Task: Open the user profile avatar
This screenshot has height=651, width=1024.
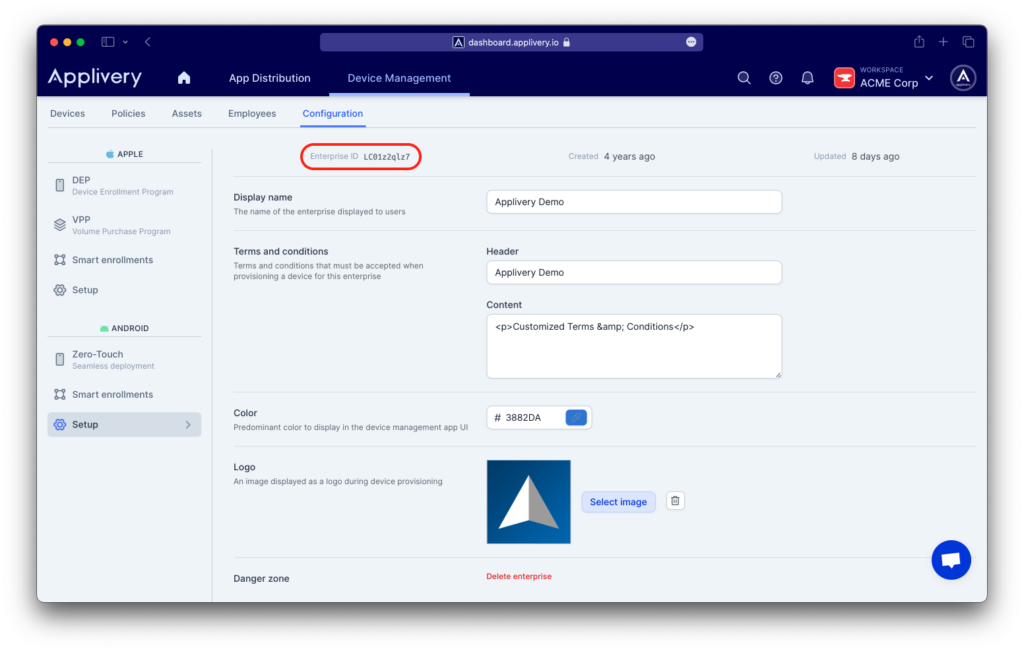Action: coord(963,78)
